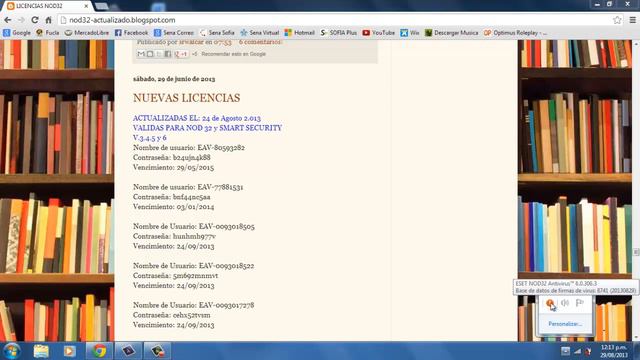Select username line EAV-0093018505
This screenshot has width=640, height=360.
[x=194, y=226]
